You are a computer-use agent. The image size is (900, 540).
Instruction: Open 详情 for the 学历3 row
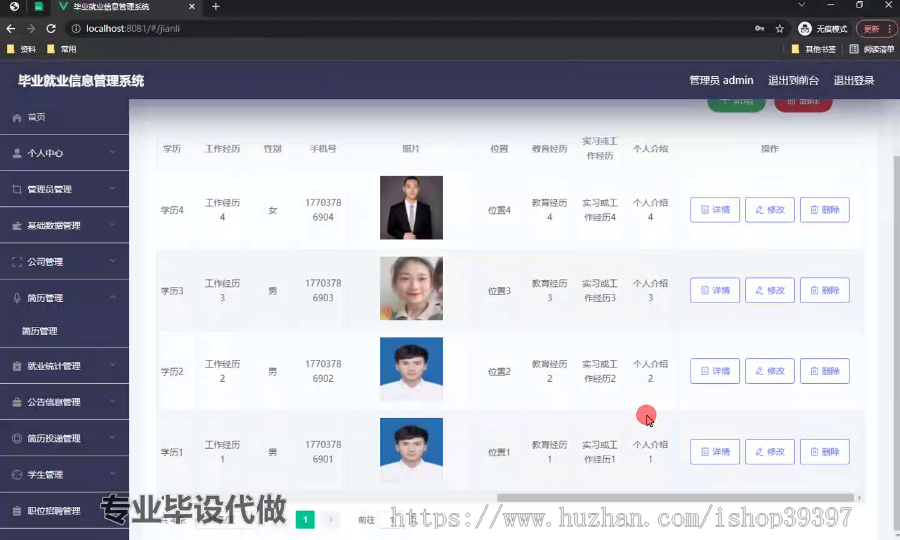715,290
